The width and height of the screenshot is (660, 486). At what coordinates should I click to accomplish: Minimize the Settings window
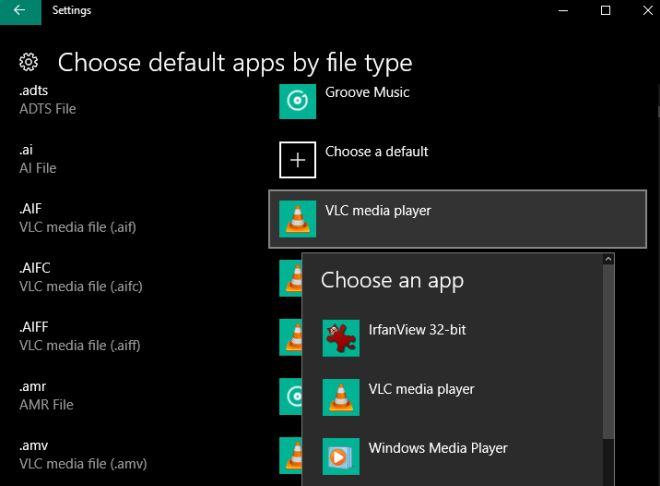(x=563, y=11)
